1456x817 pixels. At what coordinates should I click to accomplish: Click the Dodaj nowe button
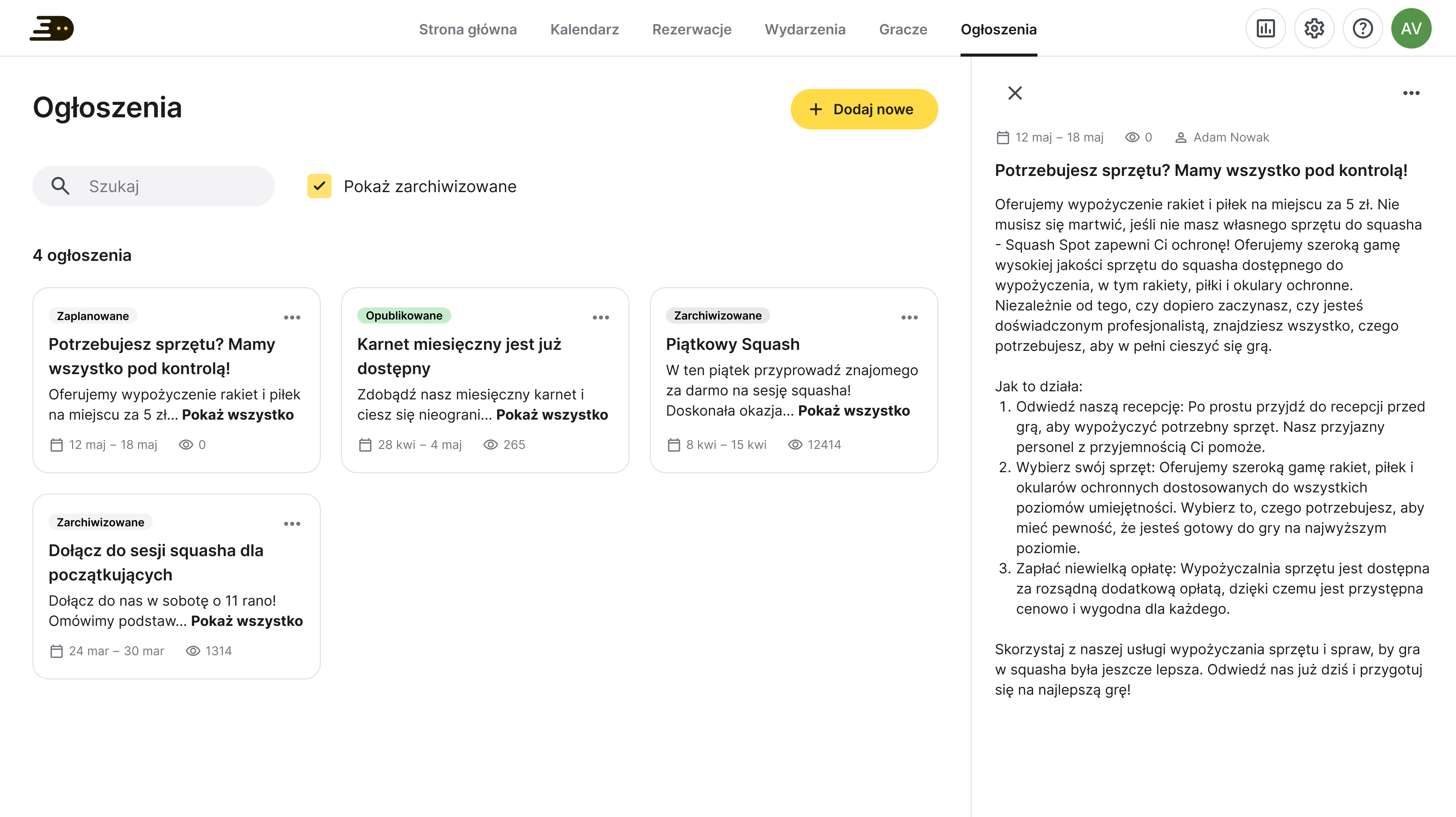tap(863, 109)
